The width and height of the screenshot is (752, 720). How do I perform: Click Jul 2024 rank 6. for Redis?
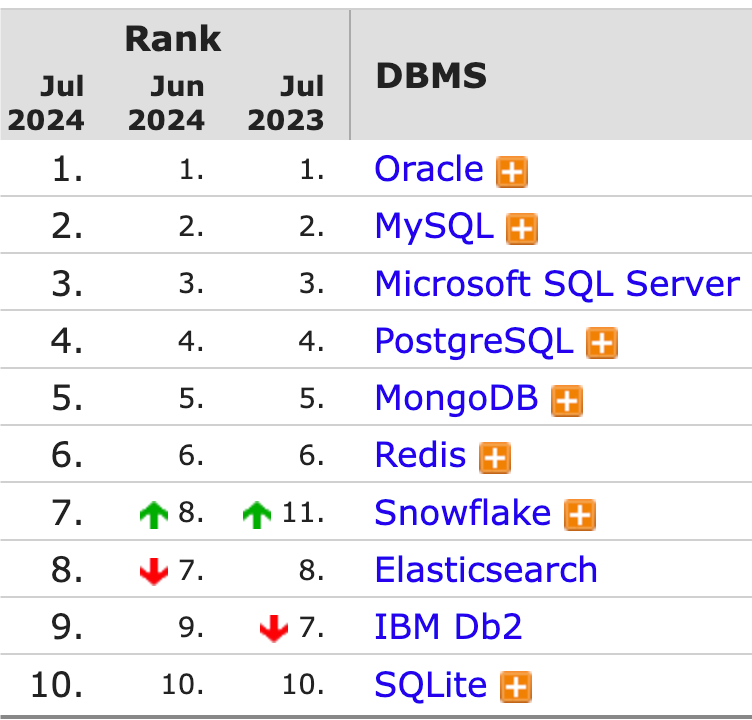[x=67, y=455]
